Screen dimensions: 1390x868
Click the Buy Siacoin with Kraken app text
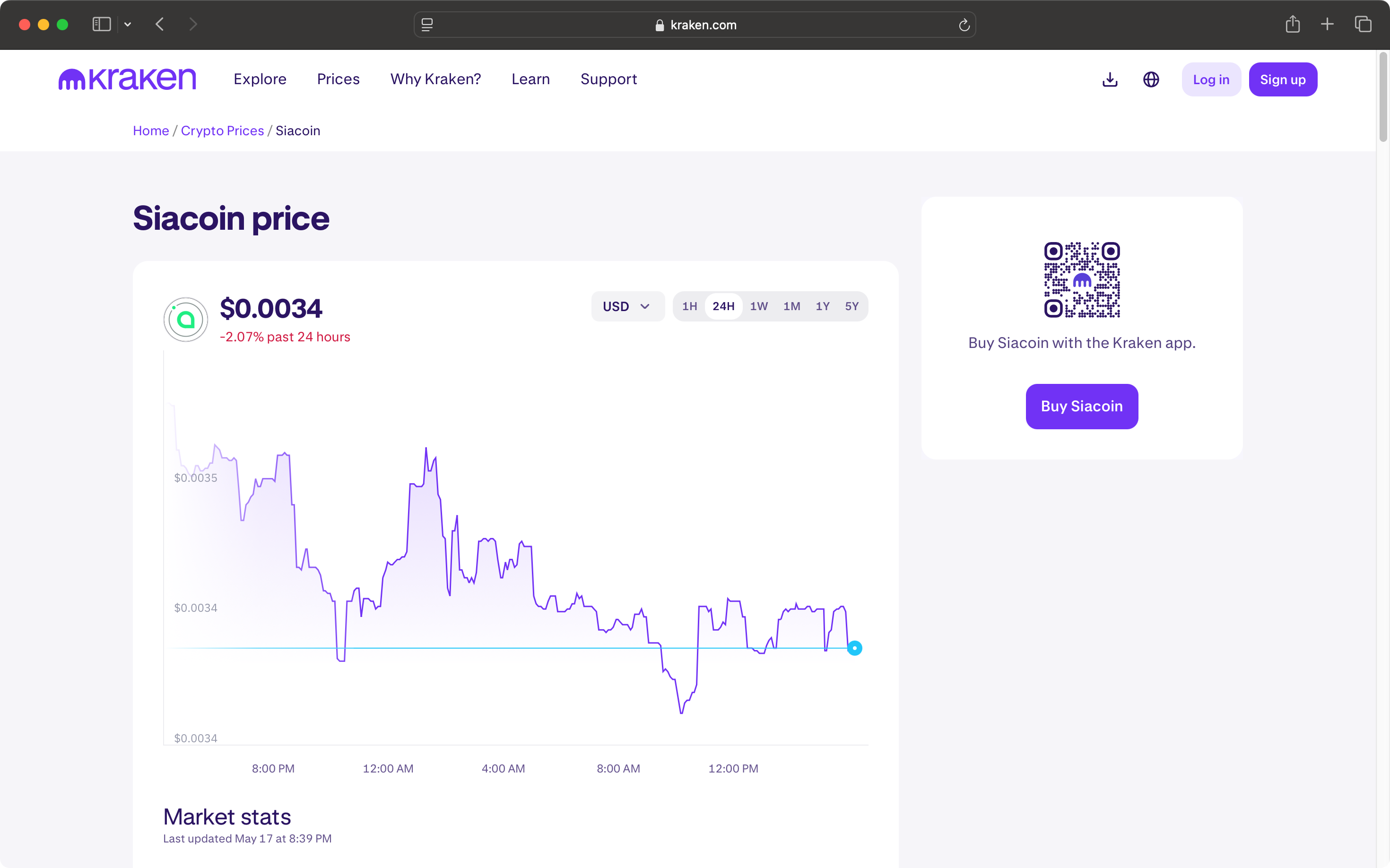pyautogui.click(x=1082, y=343)
